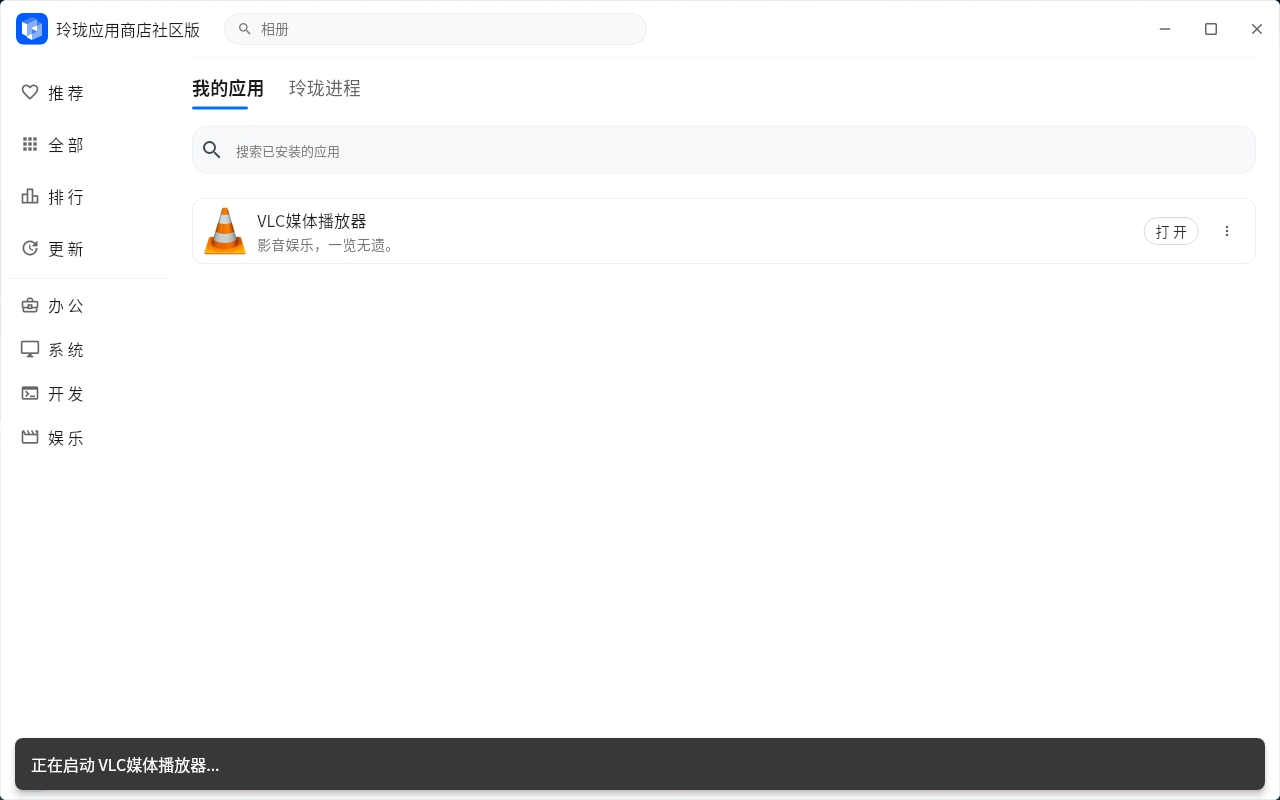
Task: Click the VLC媒体播放器 app title
Action: tap(312, 221)
